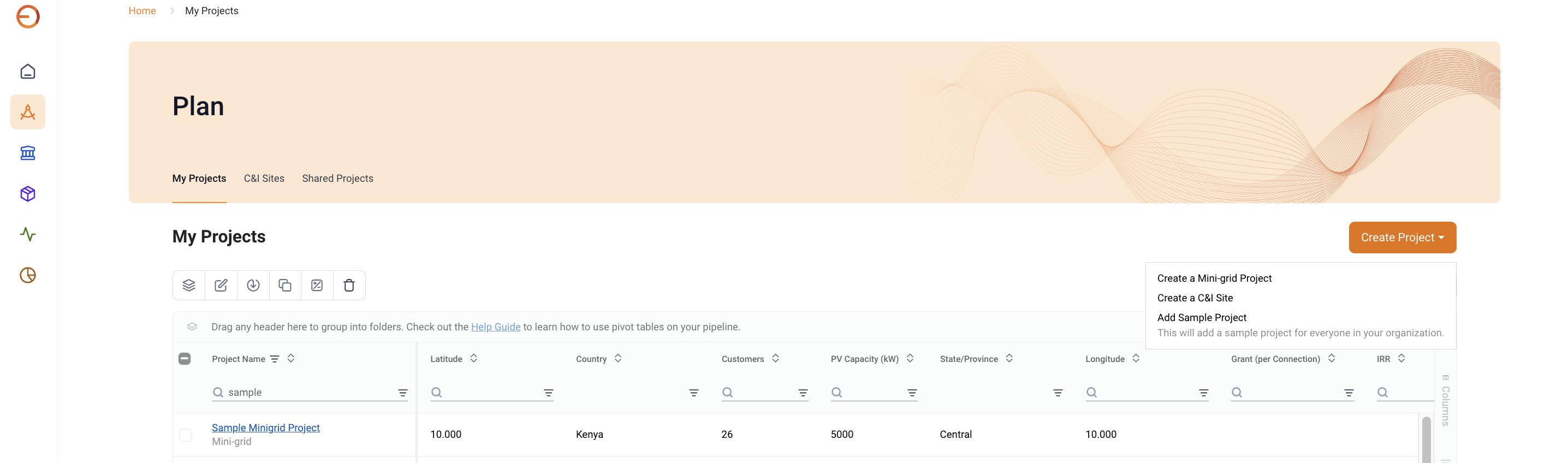Image resolution: width=1568 pixels, height=463 pixels.
Task: Click the Latitude filter input
Action: pyautogui.click(x=492, y=393)
